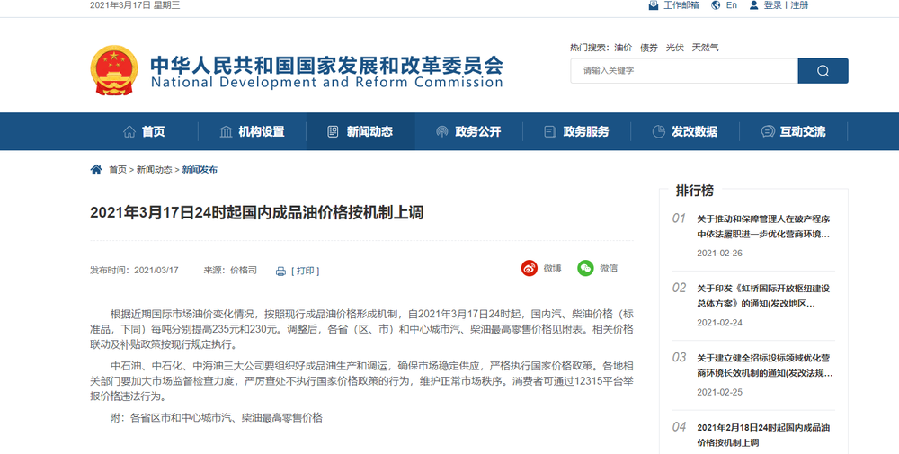This screenshot has width=899, height=454.
Task: Open the 互动交流 navigation menu
Action: pos(792,132)
